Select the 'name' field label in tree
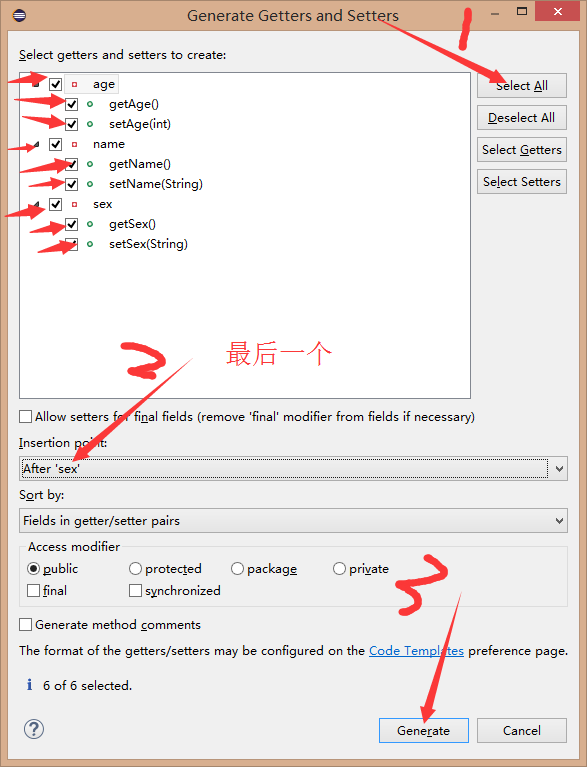The width and height of the screenshot is (587, 767). tap(109, 144)
